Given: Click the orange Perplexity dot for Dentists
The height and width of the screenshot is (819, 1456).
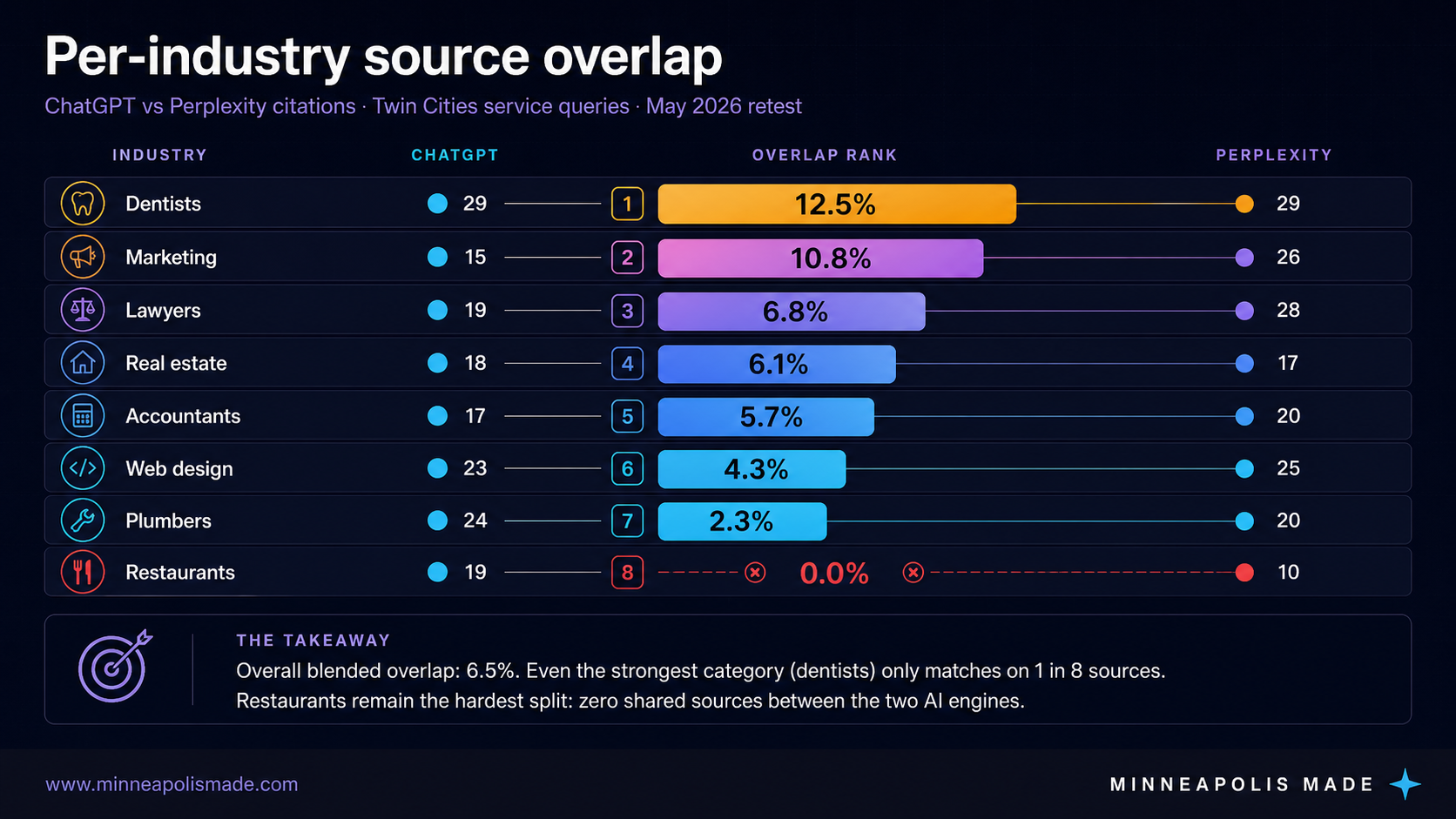Looking at the screenshot, I should pyautogui.click(x=1244, y=204).
